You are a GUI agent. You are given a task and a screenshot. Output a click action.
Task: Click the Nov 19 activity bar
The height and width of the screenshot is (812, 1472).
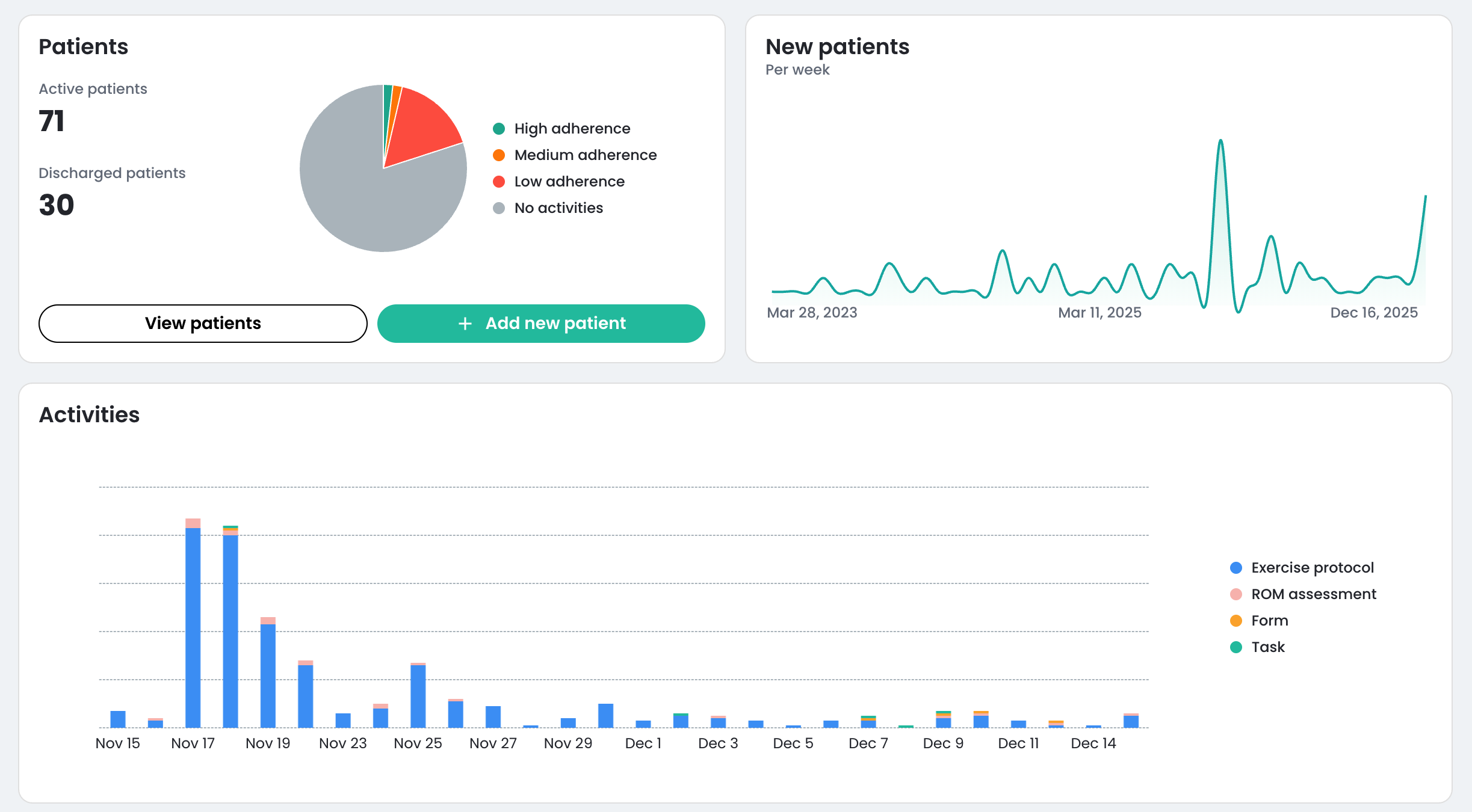[x=268, y=674]
